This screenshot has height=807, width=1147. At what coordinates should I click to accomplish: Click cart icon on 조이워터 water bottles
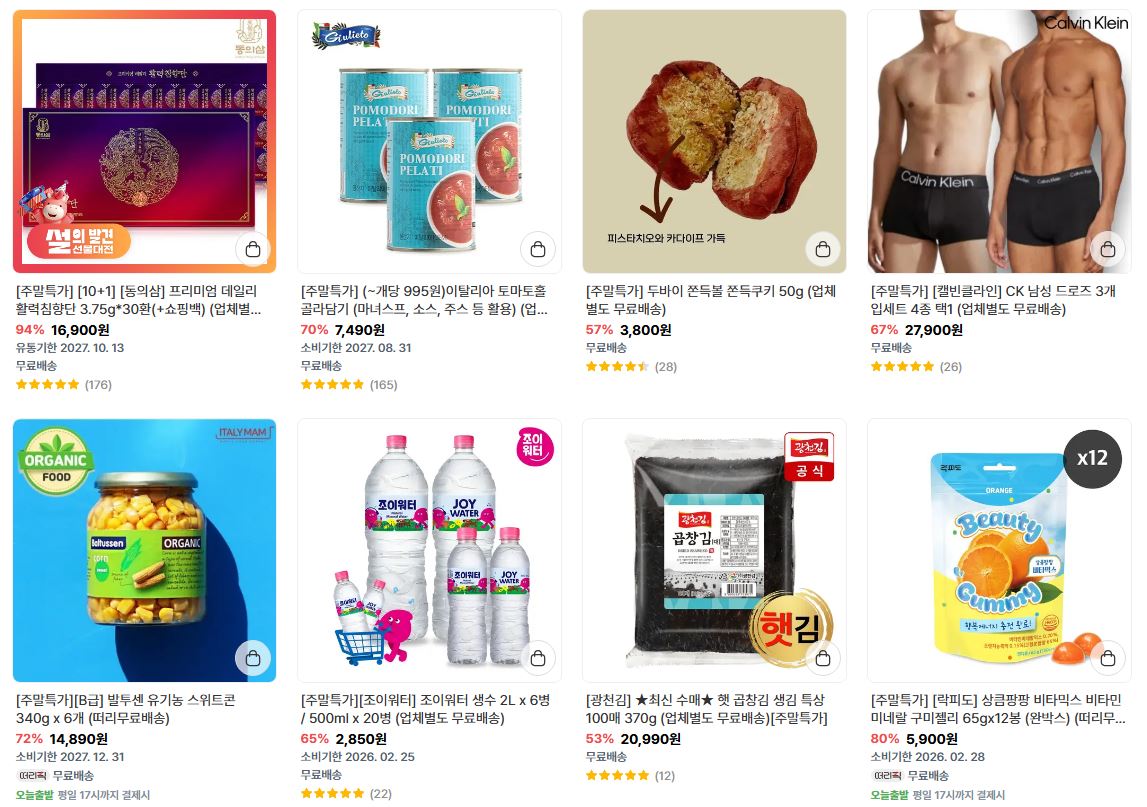point(538,658)
